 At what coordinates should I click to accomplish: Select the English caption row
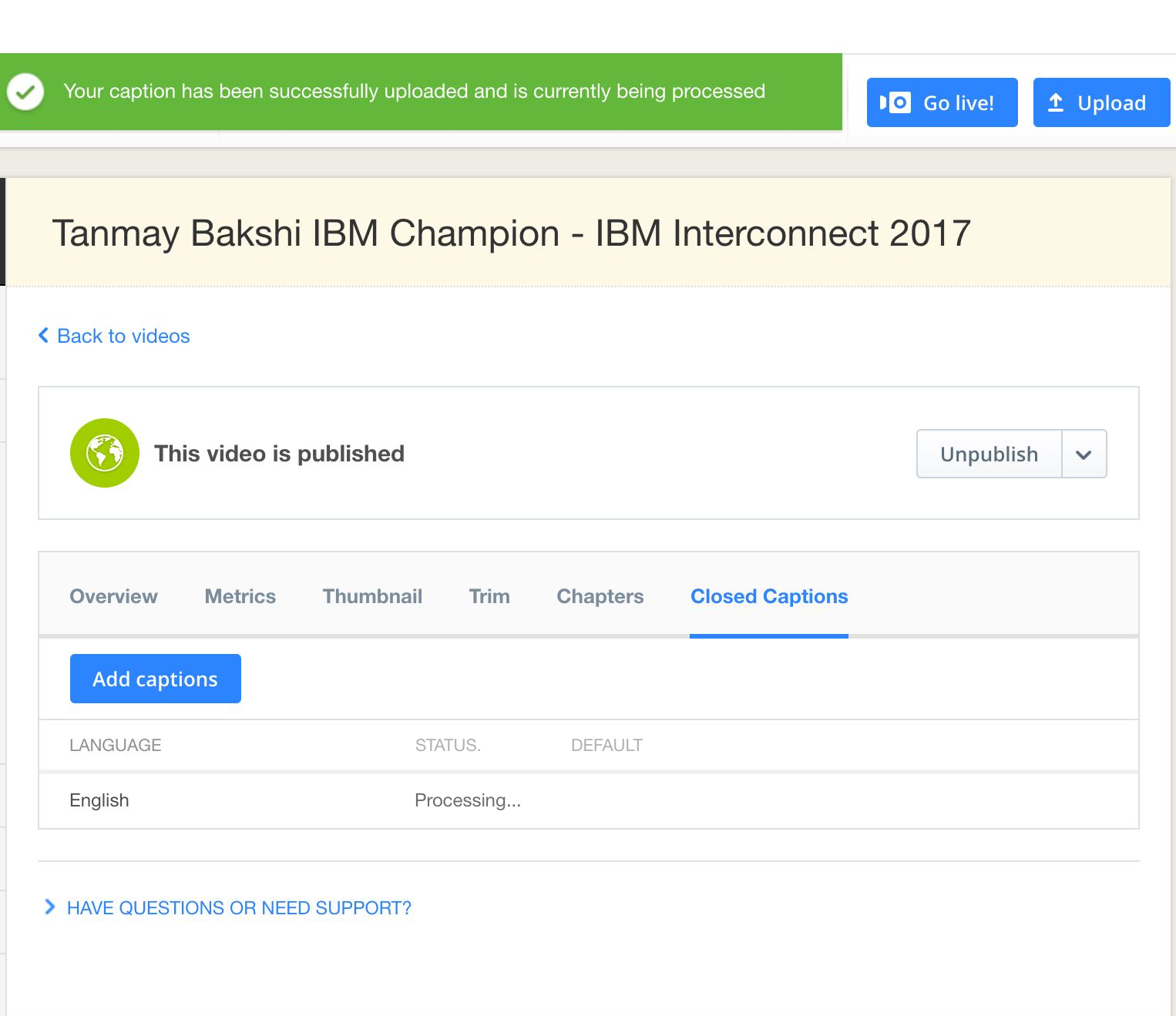(x=589, y=800)
